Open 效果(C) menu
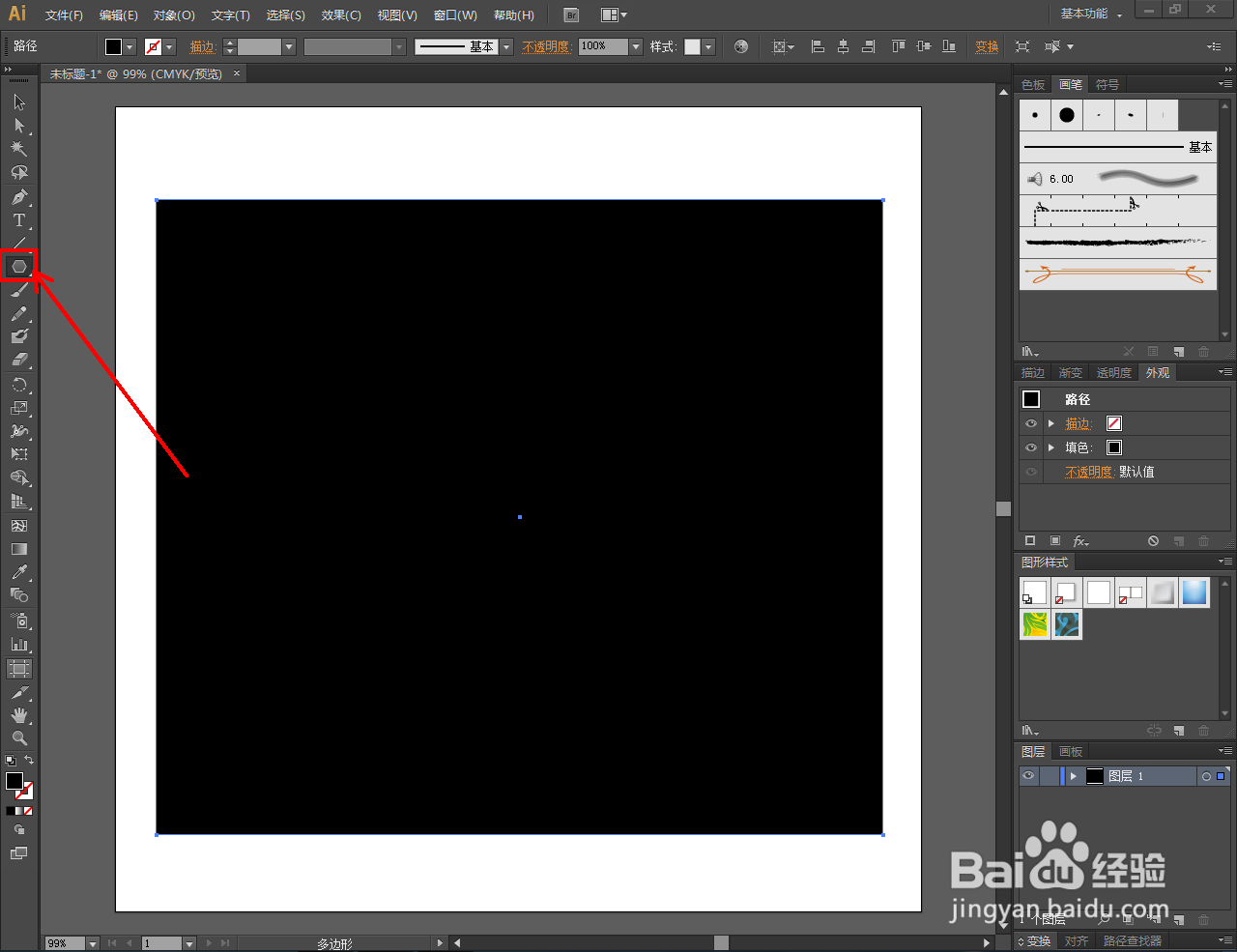The height and width of the screenshot is (952, 1237). click(x=341, y=15)
